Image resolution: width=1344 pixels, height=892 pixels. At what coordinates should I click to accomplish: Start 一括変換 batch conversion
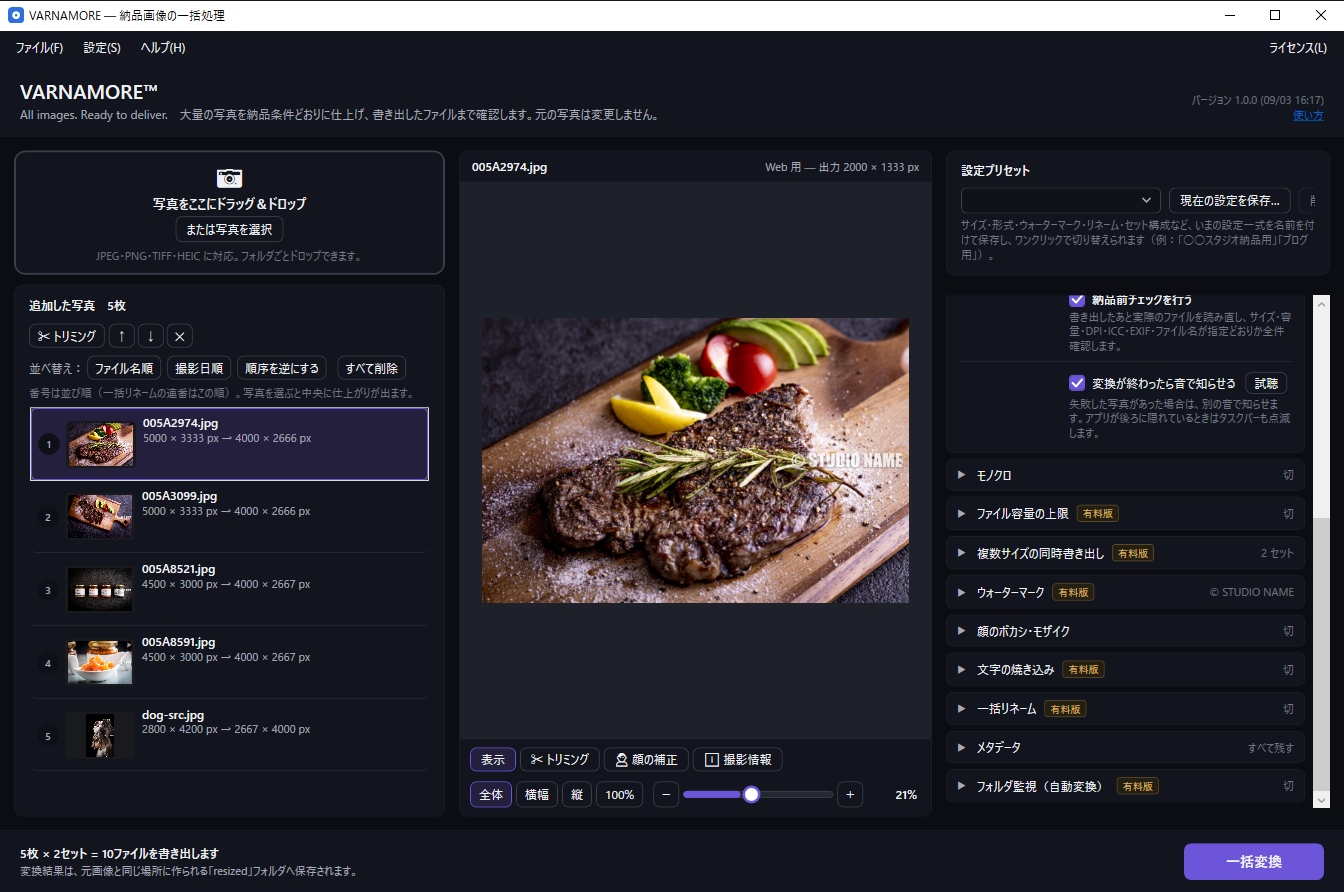coord(1254,862)
